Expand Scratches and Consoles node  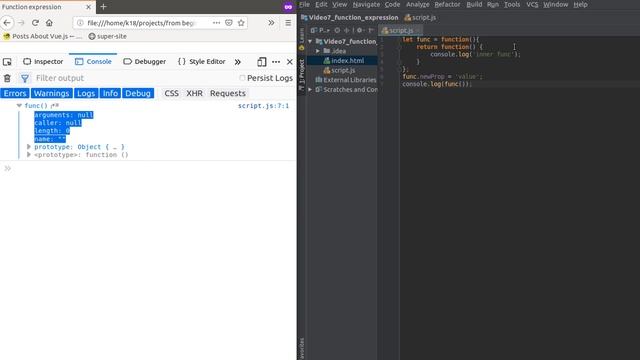(x=310, y=89)
